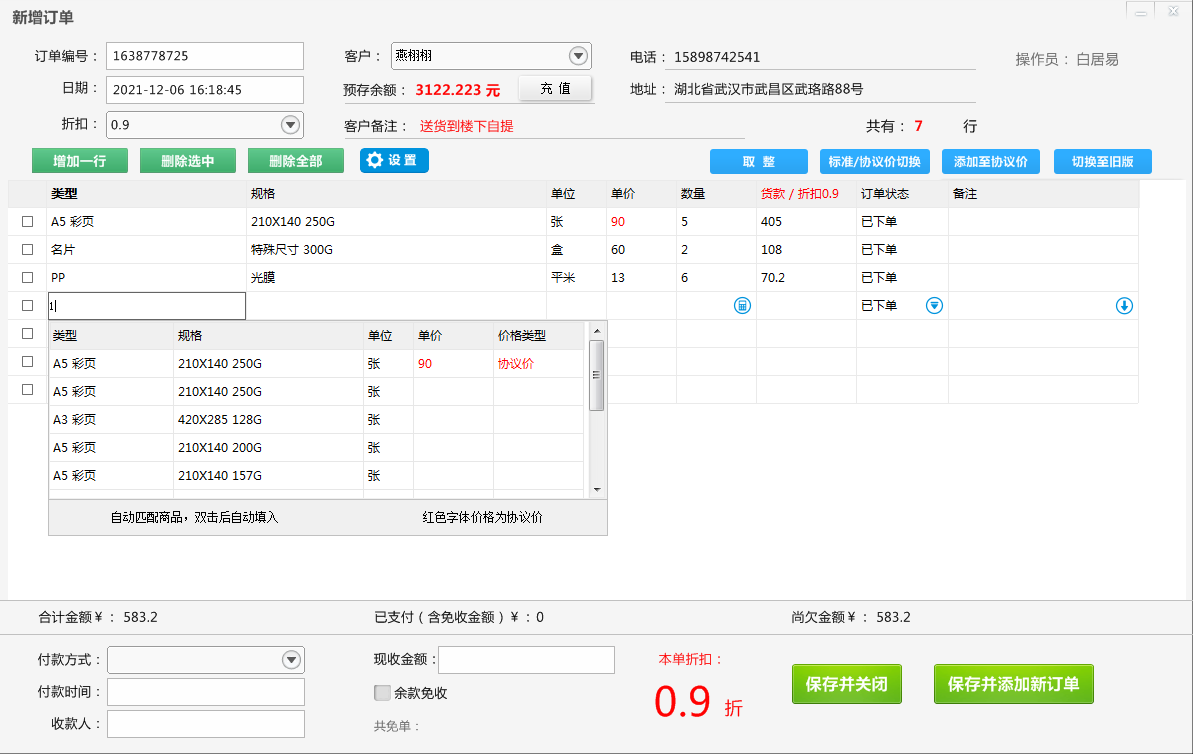
Task: Click the 现收金额 input field
Action: coord(526,660)
